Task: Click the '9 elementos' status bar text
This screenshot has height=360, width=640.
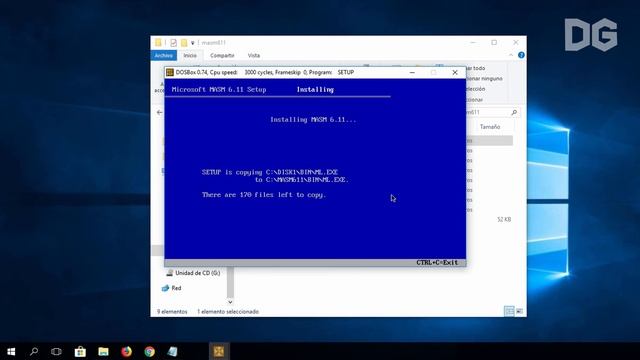Action: [172, 312]
